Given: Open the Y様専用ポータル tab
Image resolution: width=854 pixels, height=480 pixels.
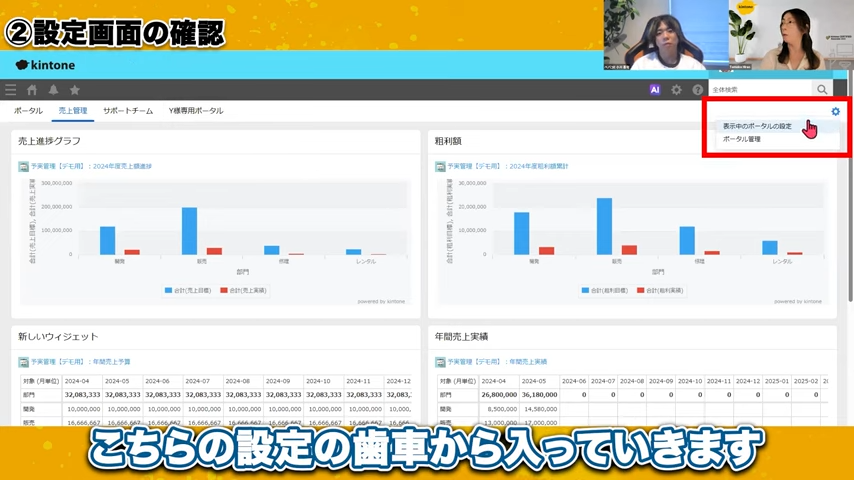Looking at the screenshot, I should [x=196, y=111].
